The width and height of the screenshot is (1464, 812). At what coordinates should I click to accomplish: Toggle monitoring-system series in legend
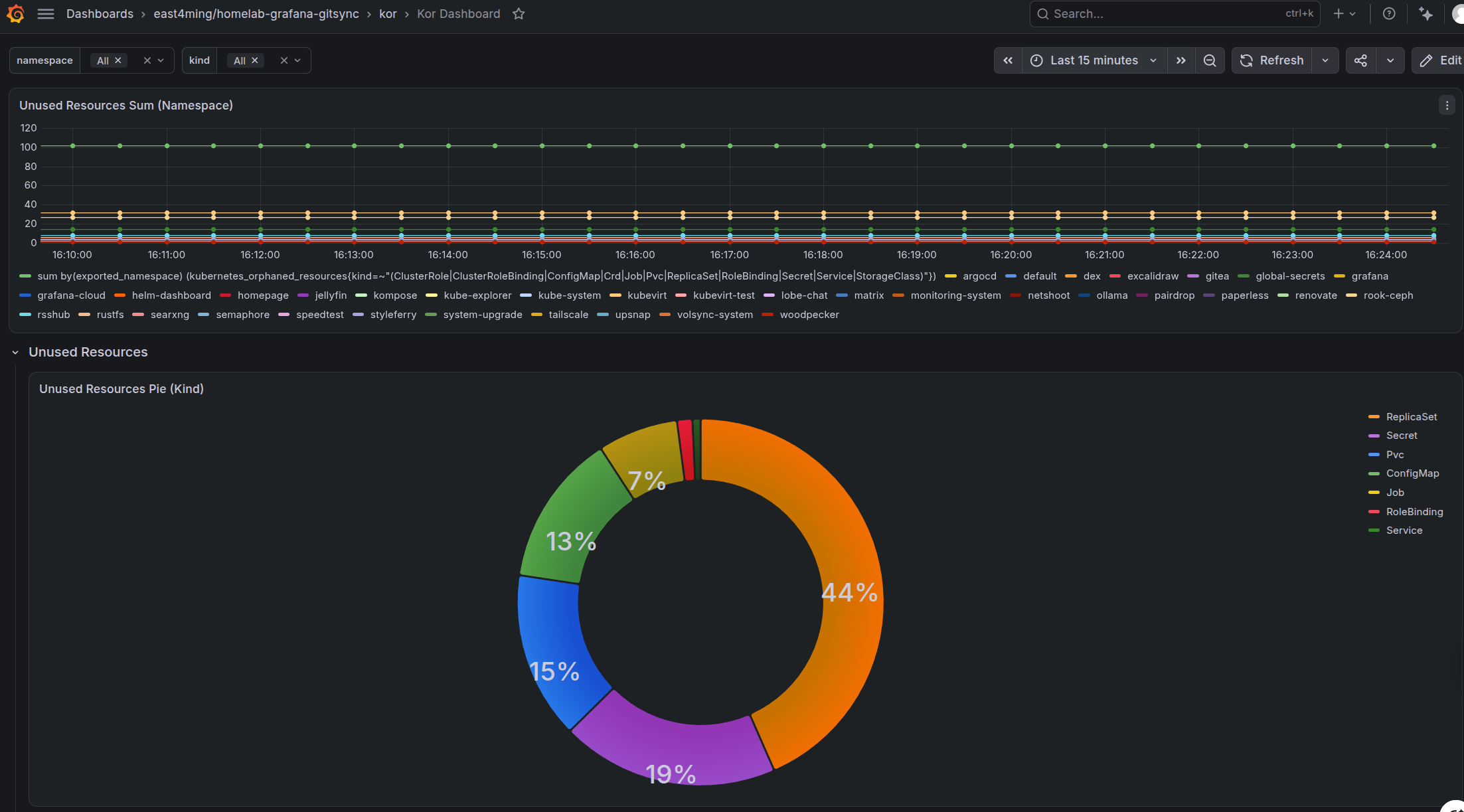coord(955,295)
